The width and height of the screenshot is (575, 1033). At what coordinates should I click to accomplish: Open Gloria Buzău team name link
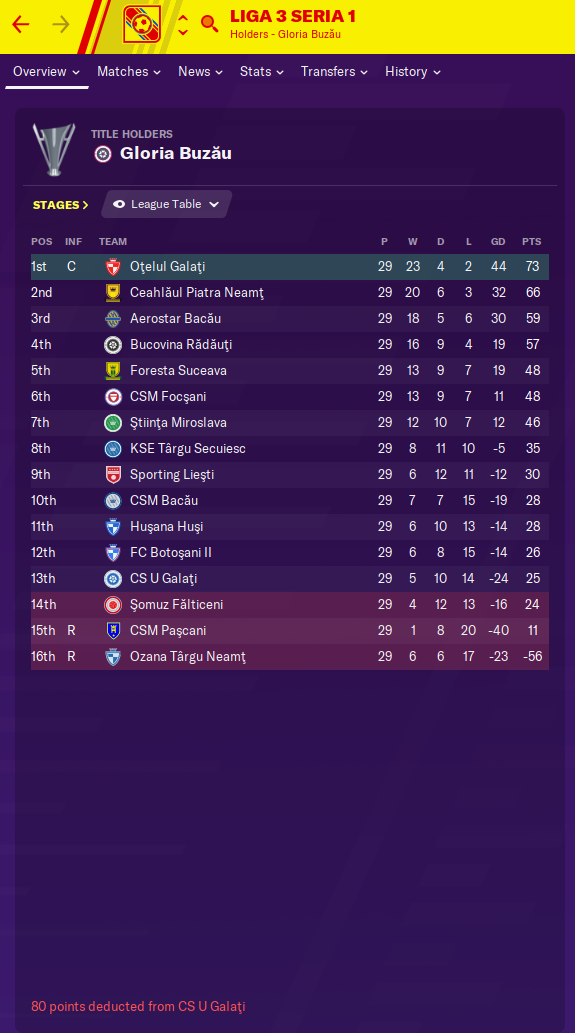(176, 154)
